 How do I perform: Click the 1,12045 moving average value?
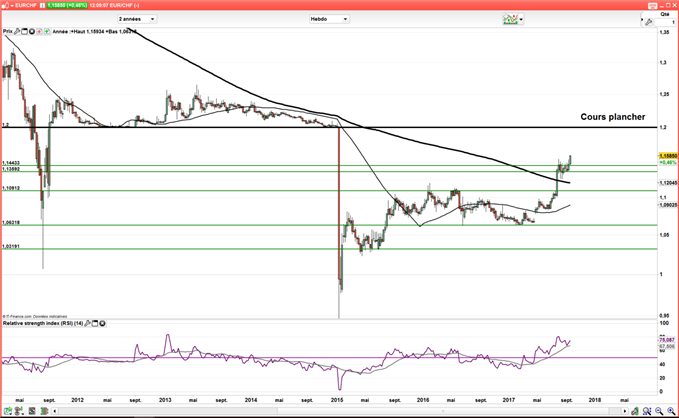pos(668,183)
